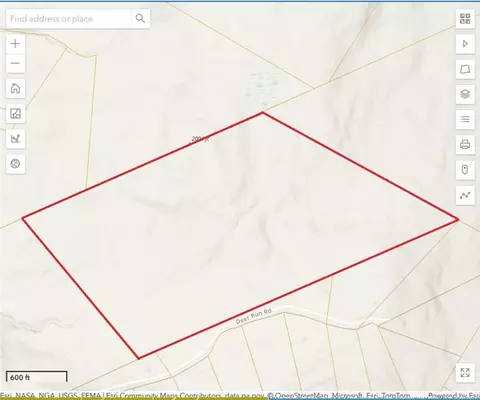The image size is (480, 400).
Task: Toggle fullscreen with expand arrows icon
Action: point(465,373)
